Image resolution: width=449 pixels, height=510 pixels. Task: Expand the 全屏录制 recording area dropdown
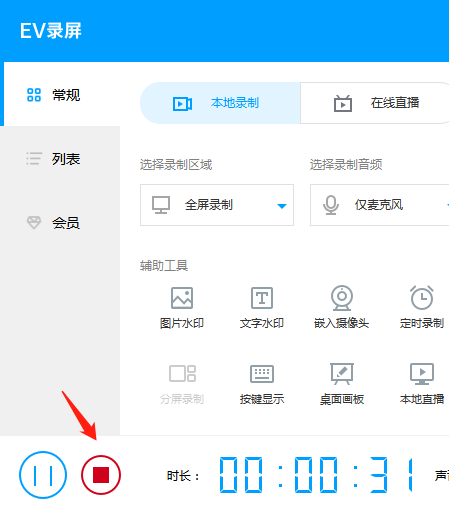217,205
